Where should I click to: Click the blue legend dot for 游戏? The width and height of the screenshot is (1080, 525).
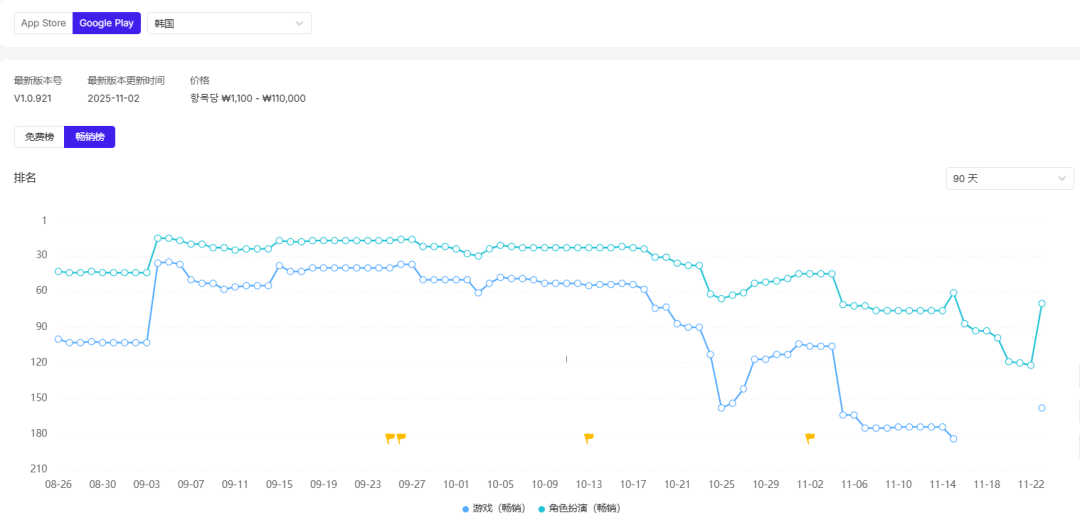(x=466, y=509)
